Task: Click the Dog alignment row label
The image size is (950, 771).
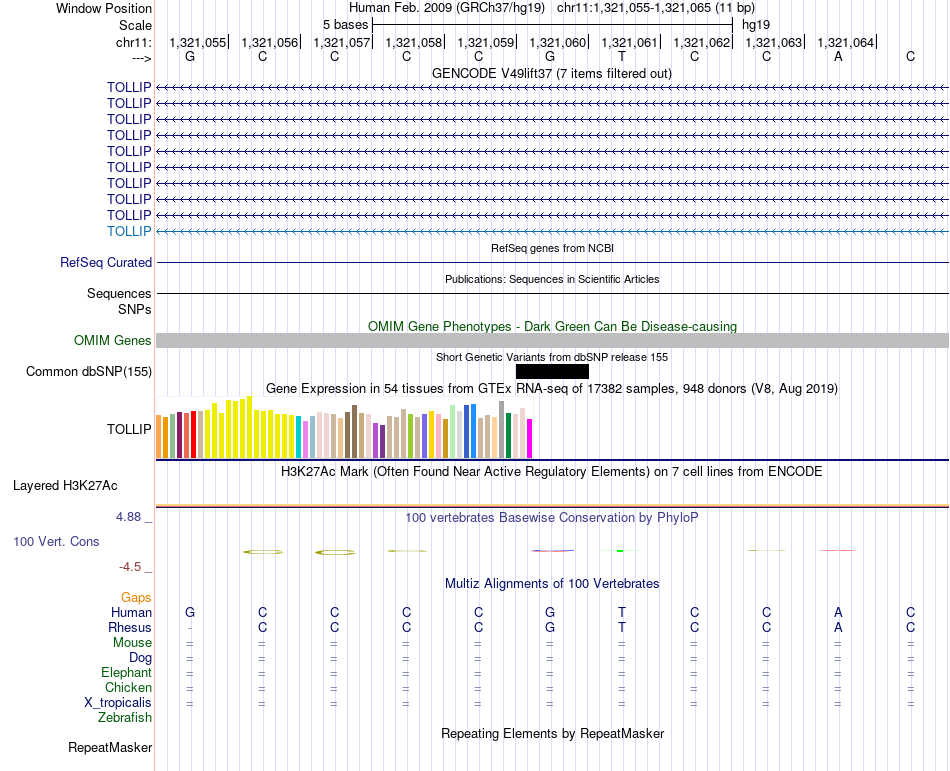Action: pyautogui.click(x=140, y=658)
